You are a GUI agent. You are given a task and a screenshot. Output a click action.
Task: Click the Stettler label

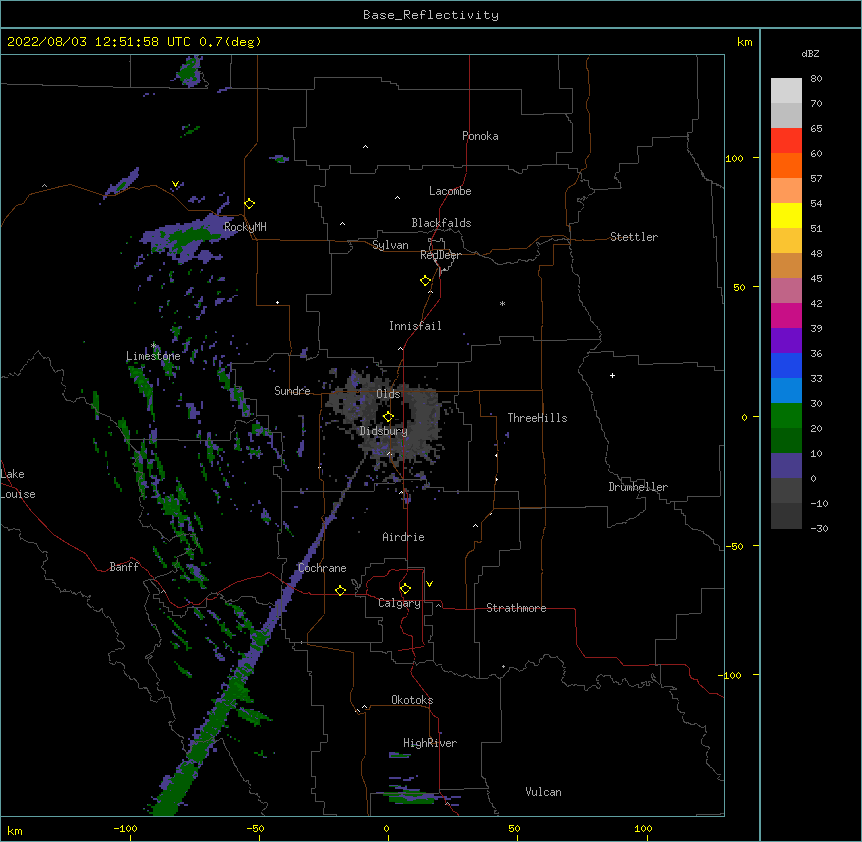coord(634,237)
